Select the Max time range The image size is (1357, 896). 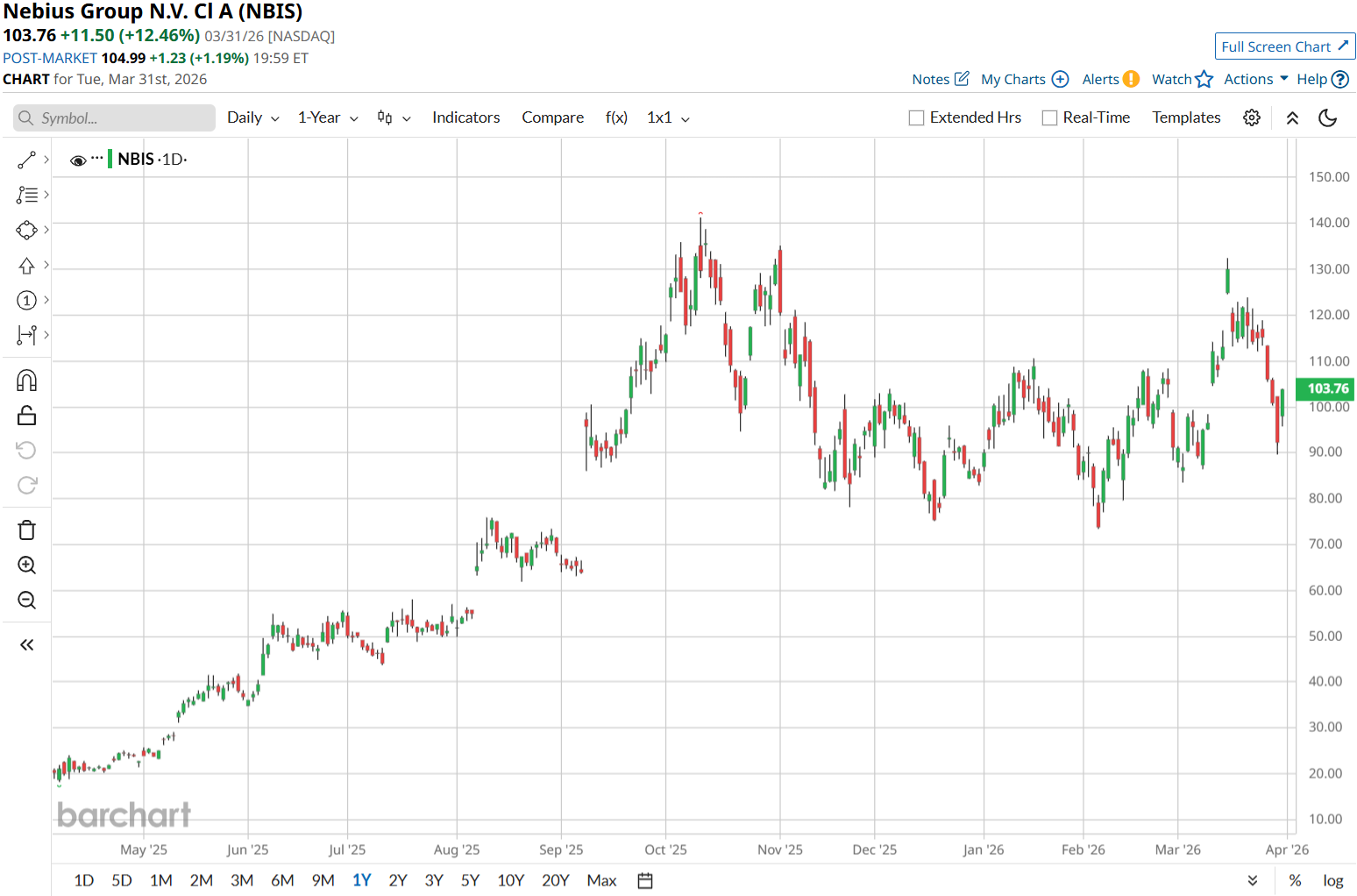(601, 880)
